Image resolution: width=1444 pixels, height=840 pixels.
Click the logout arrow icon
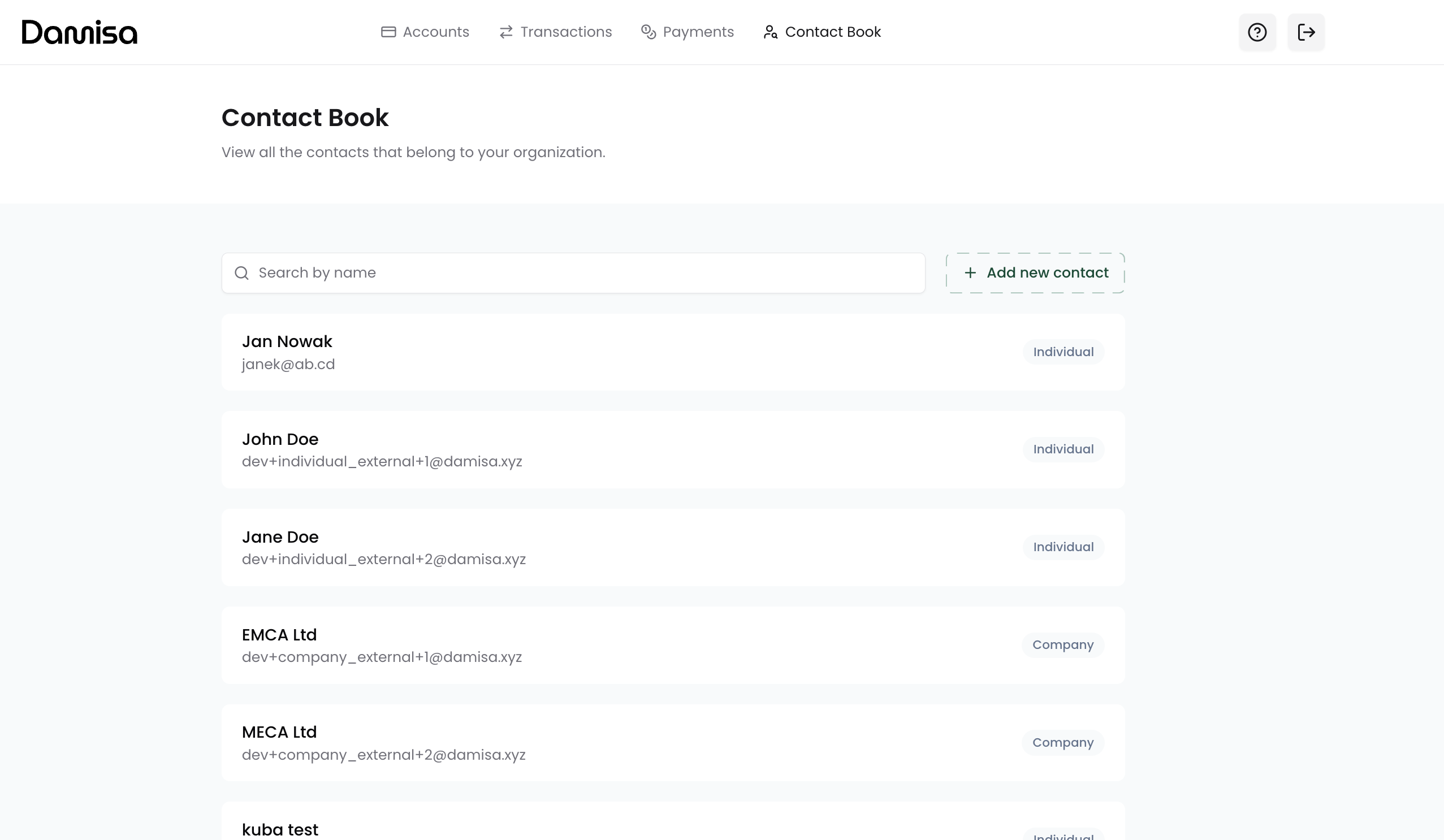point(1306,32)
